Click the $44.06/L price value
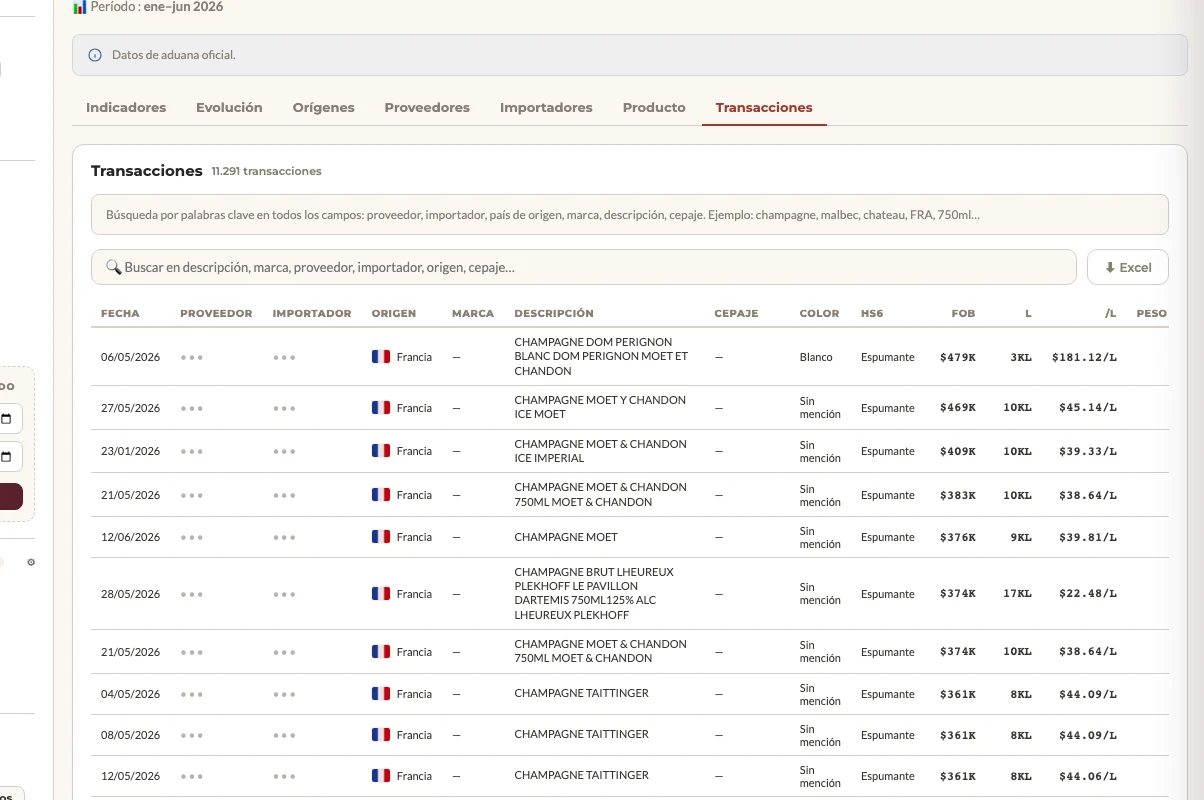1204x800 pixels. tap(1088, 776)
